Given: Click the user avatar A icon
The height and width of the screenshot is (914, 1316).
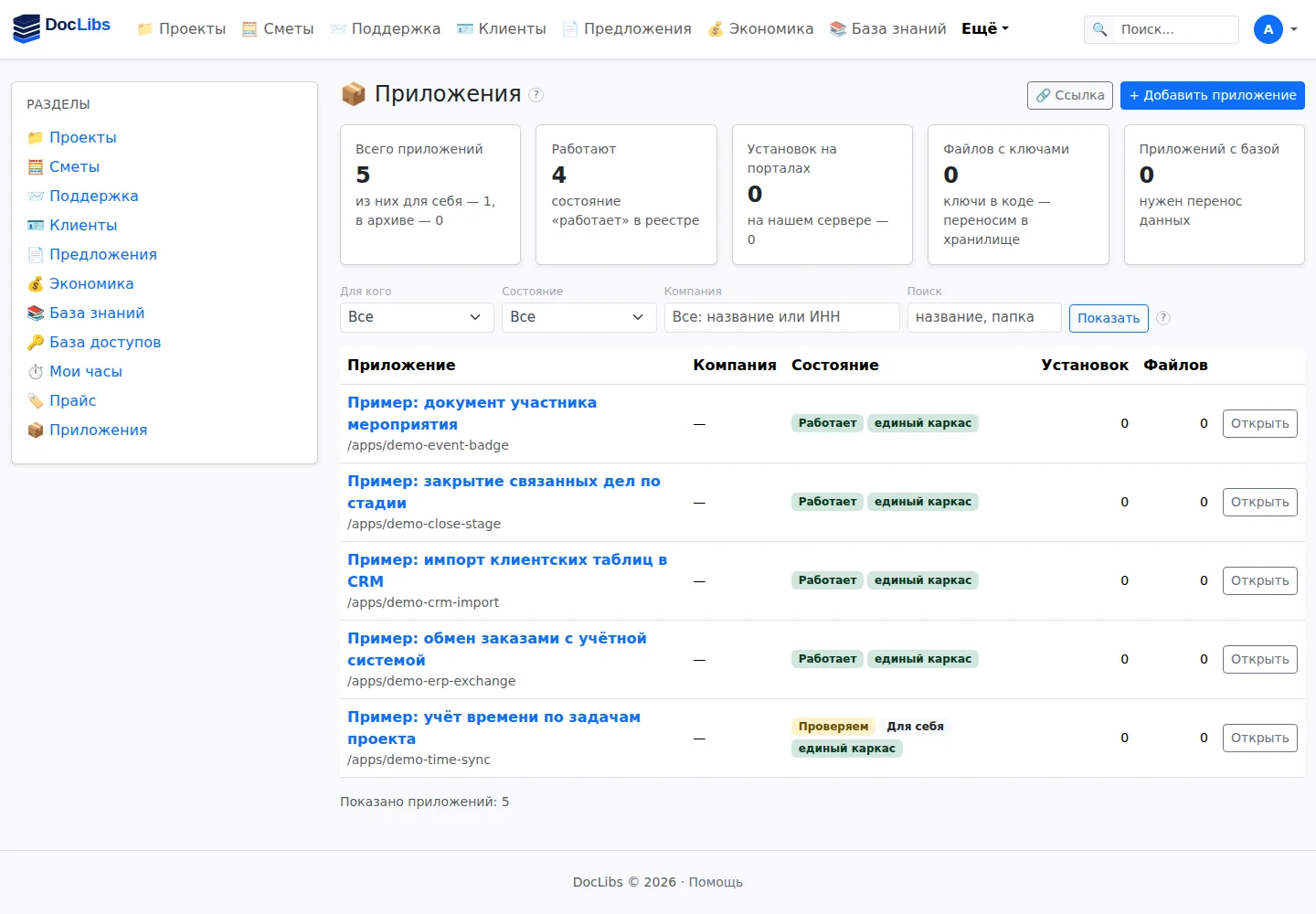Looking at the screenshot, I should pos(1268,29).
